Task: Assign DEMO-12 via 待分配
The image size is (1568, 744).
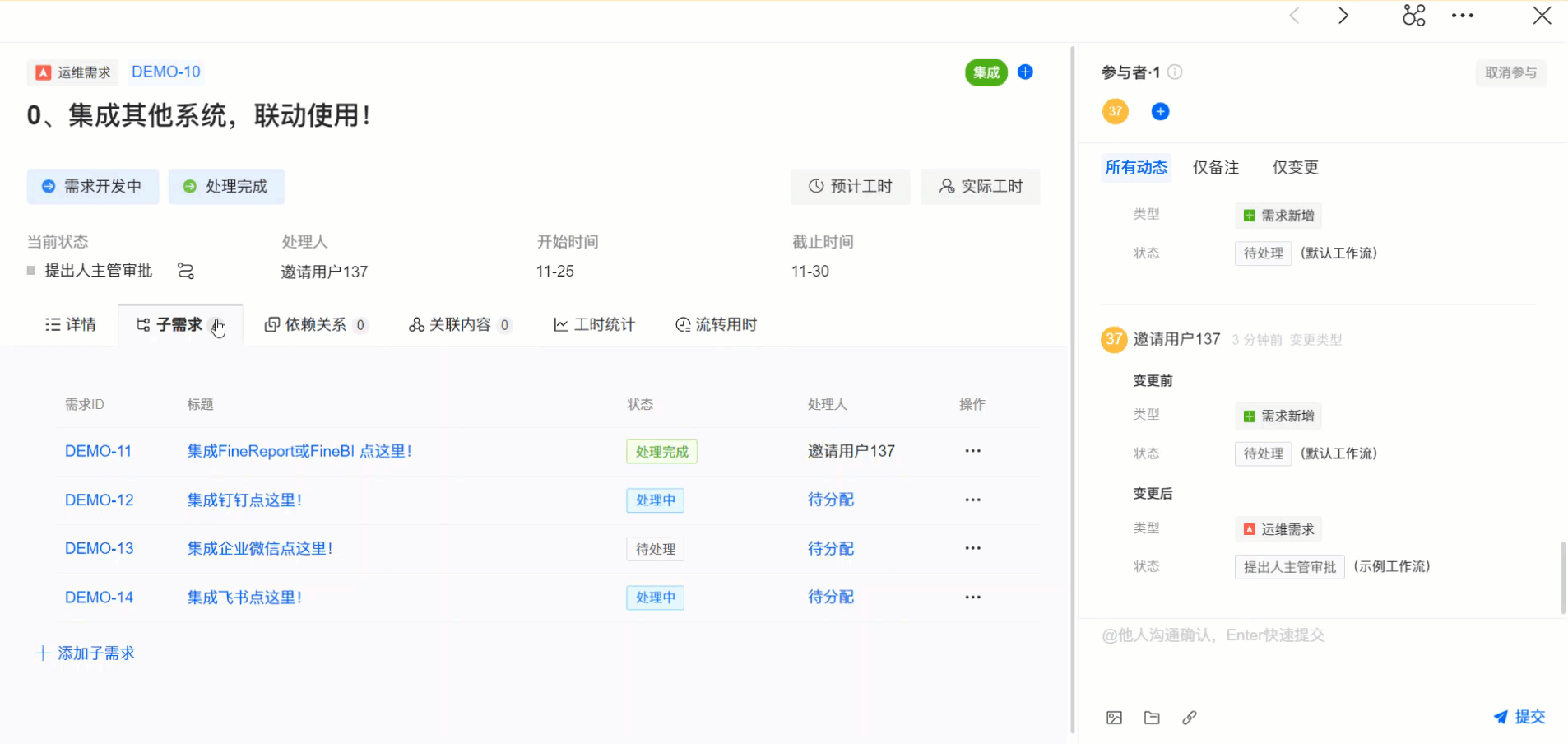Action: point(831,500)
